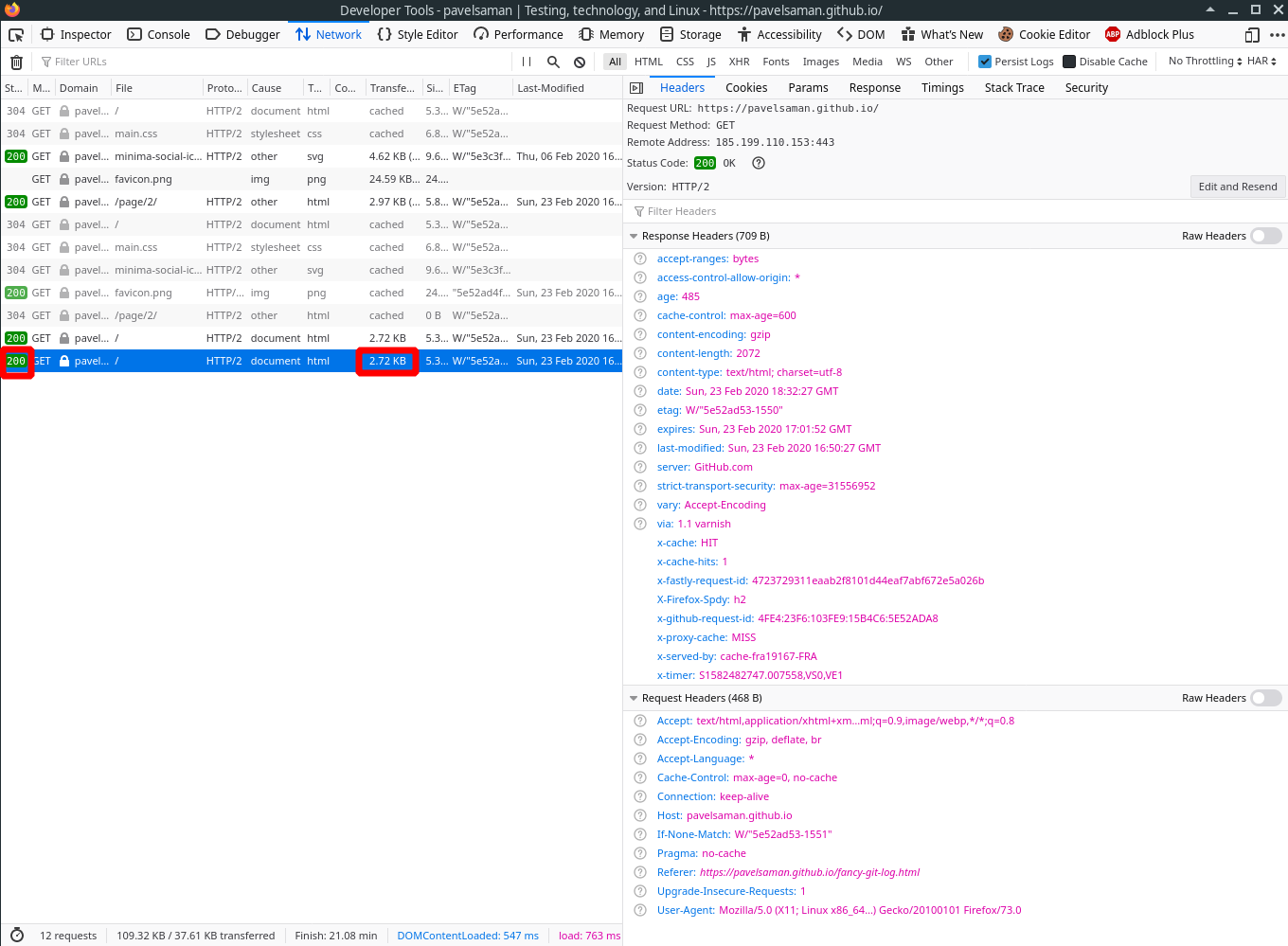Filter requests by WS
The image size is (1288, 946).
pyautogui.click(x=903, y=62)
